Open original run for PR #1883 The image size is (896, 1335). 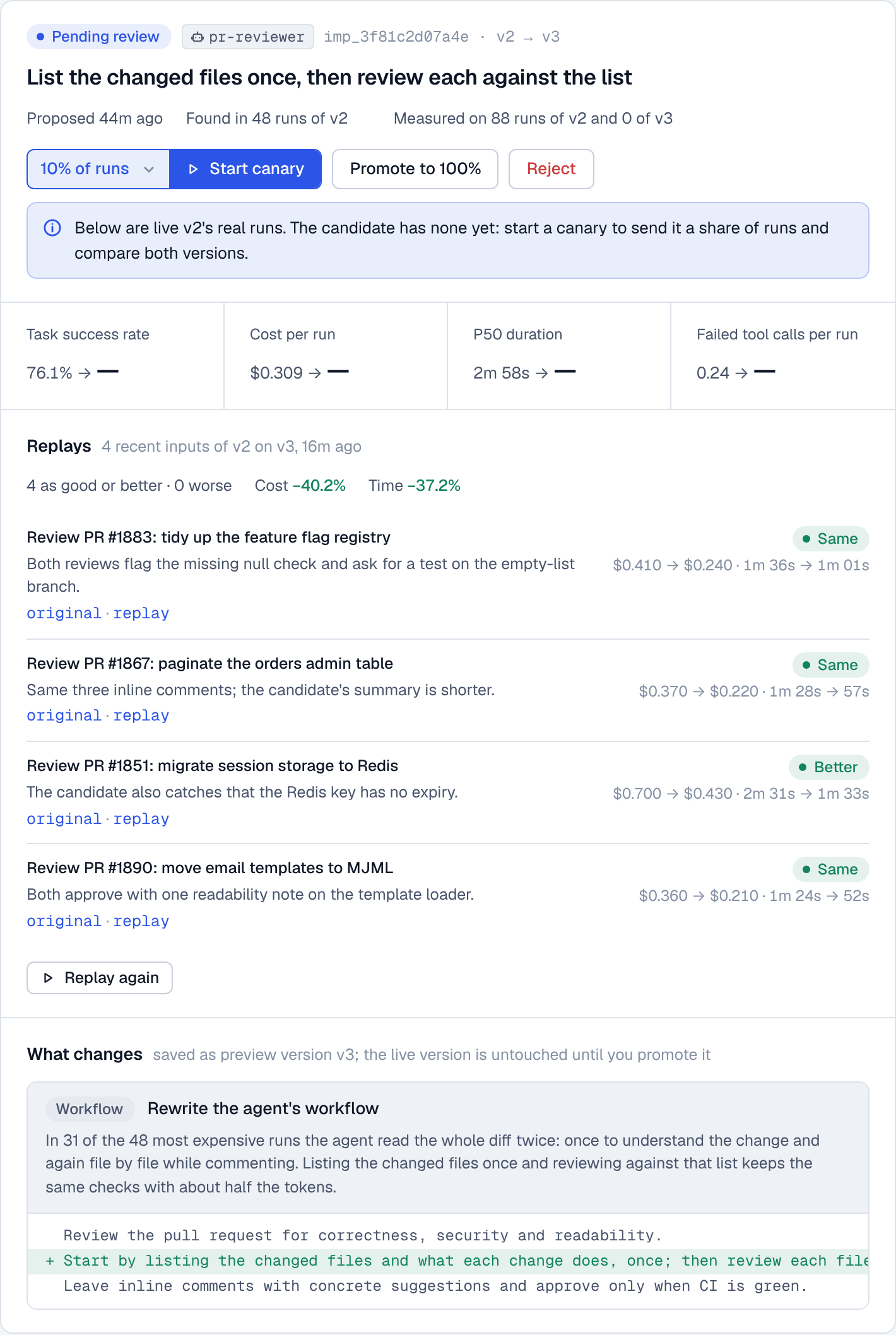point(64,613)
